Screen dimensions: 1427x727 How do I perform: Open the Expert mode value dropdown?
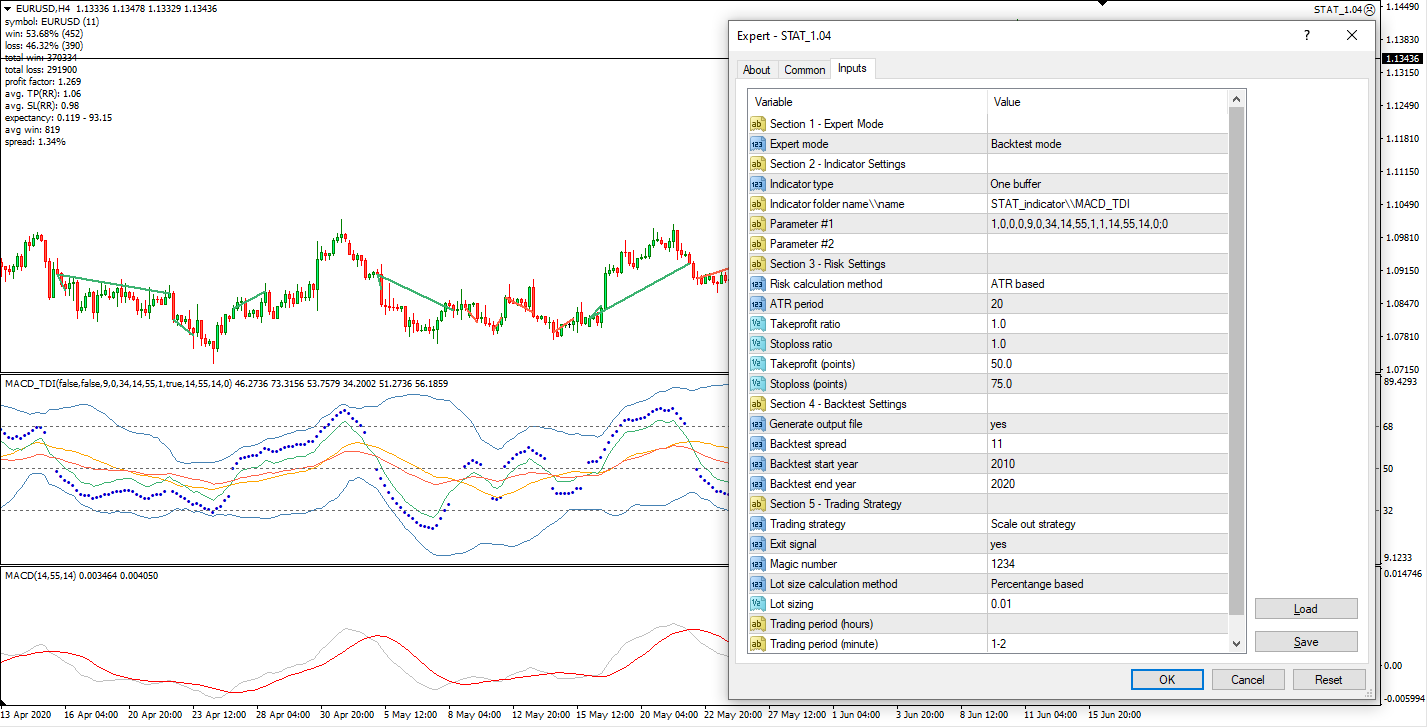(1106, 144)
